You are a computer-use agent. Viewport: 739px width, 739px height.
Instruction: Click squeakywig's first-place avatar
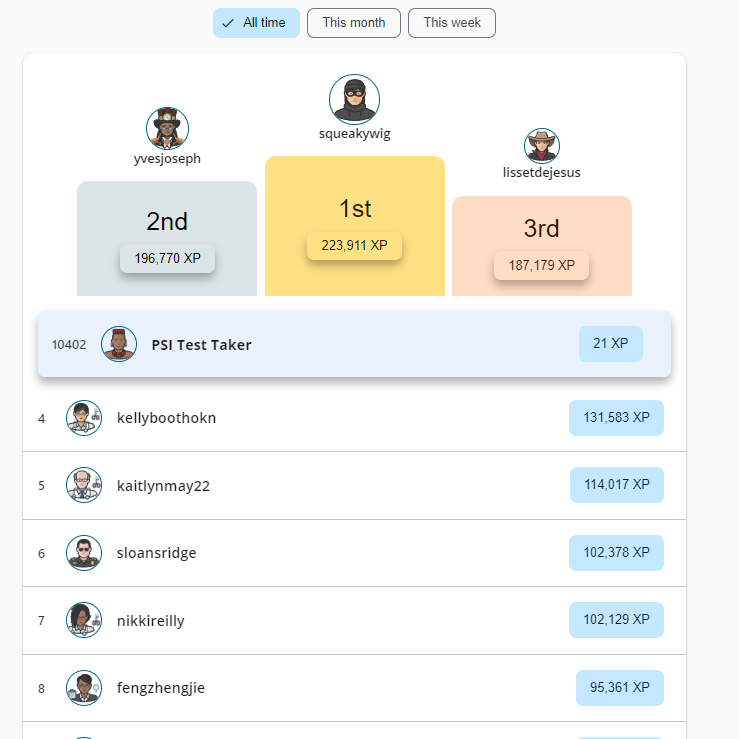pyautogui.click(x=354, y=99)
